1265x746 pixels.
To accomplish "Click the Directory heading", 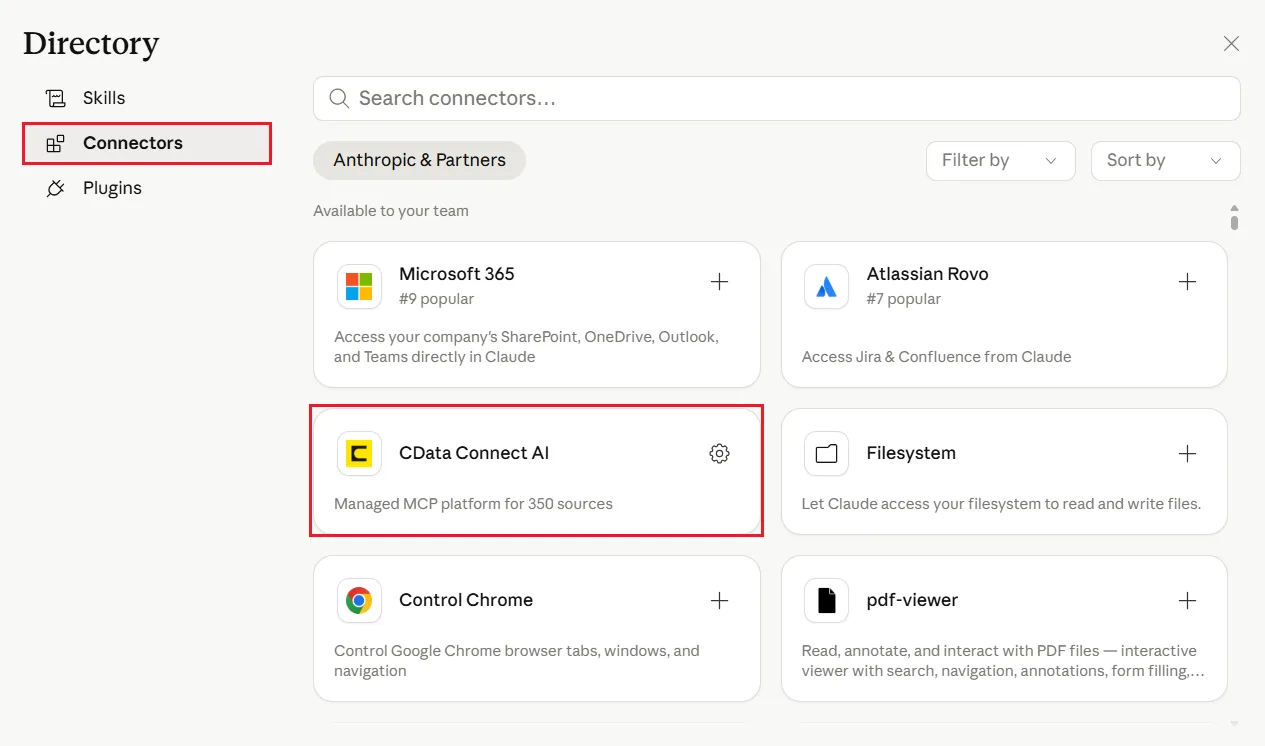I will tap(91, 44).
